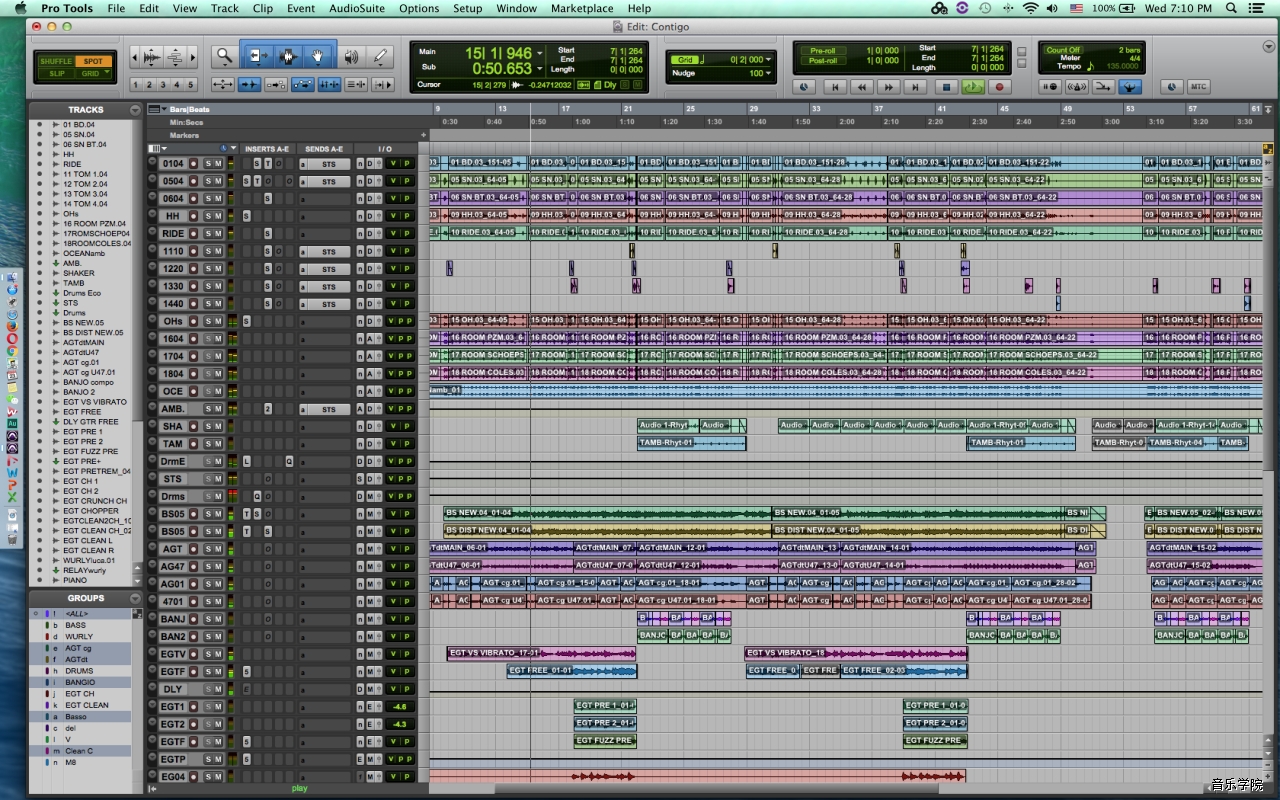
Task: Expand the Groups list options menu
Action: coord(135,598)
